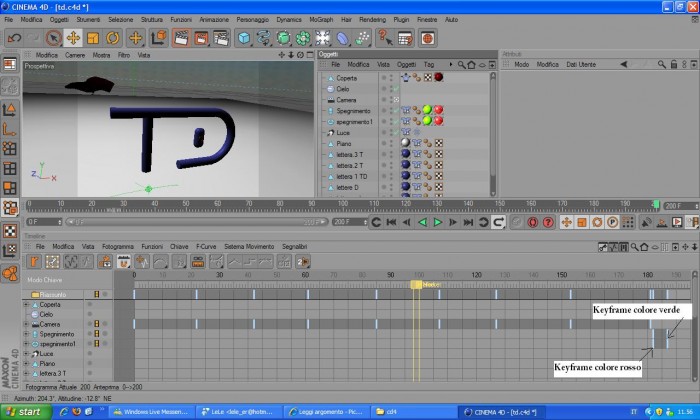The height and width of the screenshot is (420, 700).
Task: Click the blue capsule deformer icon
Action: click(342, 38)
